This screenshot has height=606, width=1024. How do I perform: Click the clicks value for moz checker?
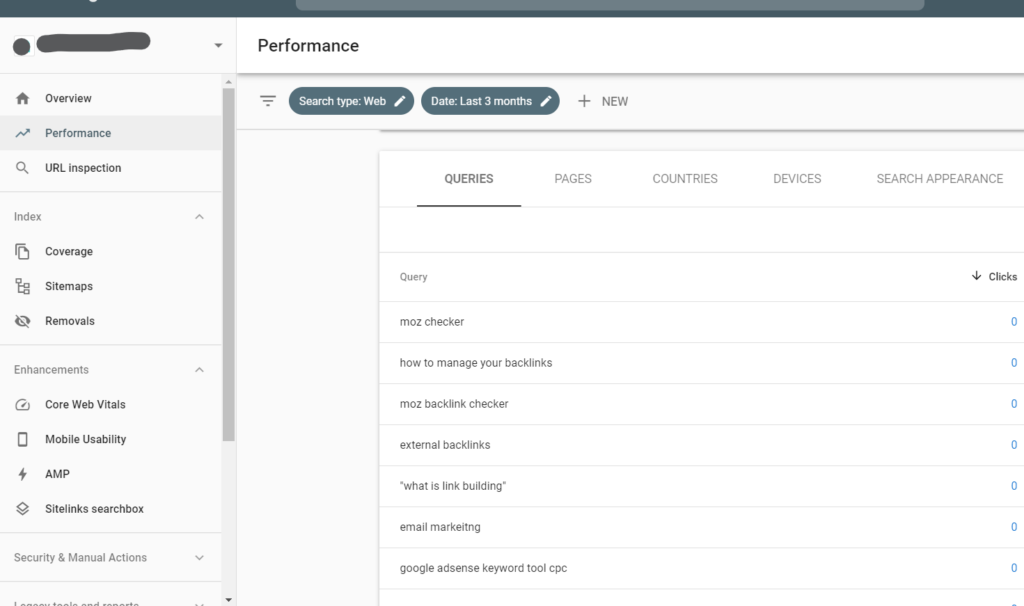(x=1013, y=321)
